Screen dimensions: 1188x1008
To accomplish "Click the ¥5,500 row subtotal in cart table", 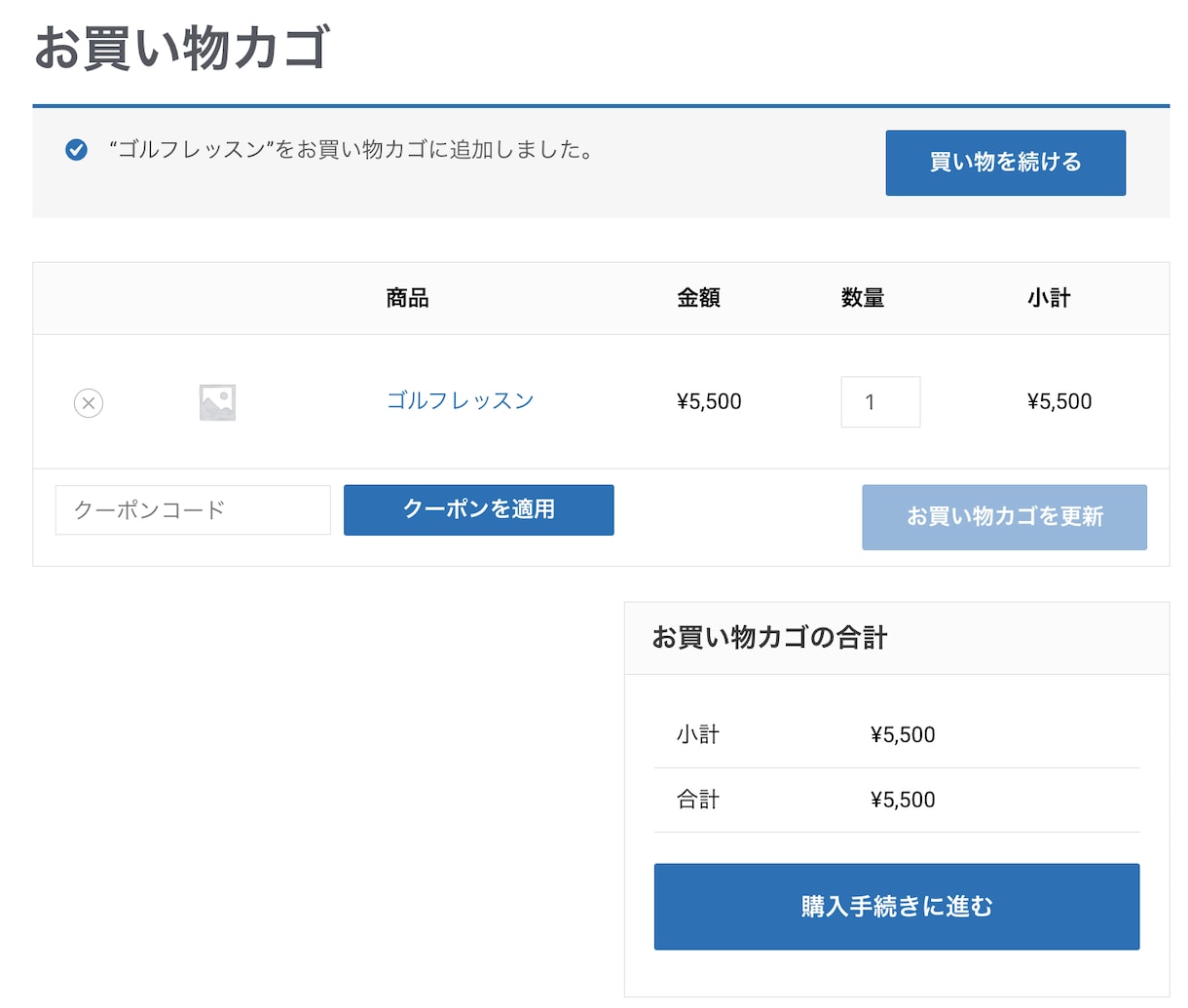I will 1059,401.
